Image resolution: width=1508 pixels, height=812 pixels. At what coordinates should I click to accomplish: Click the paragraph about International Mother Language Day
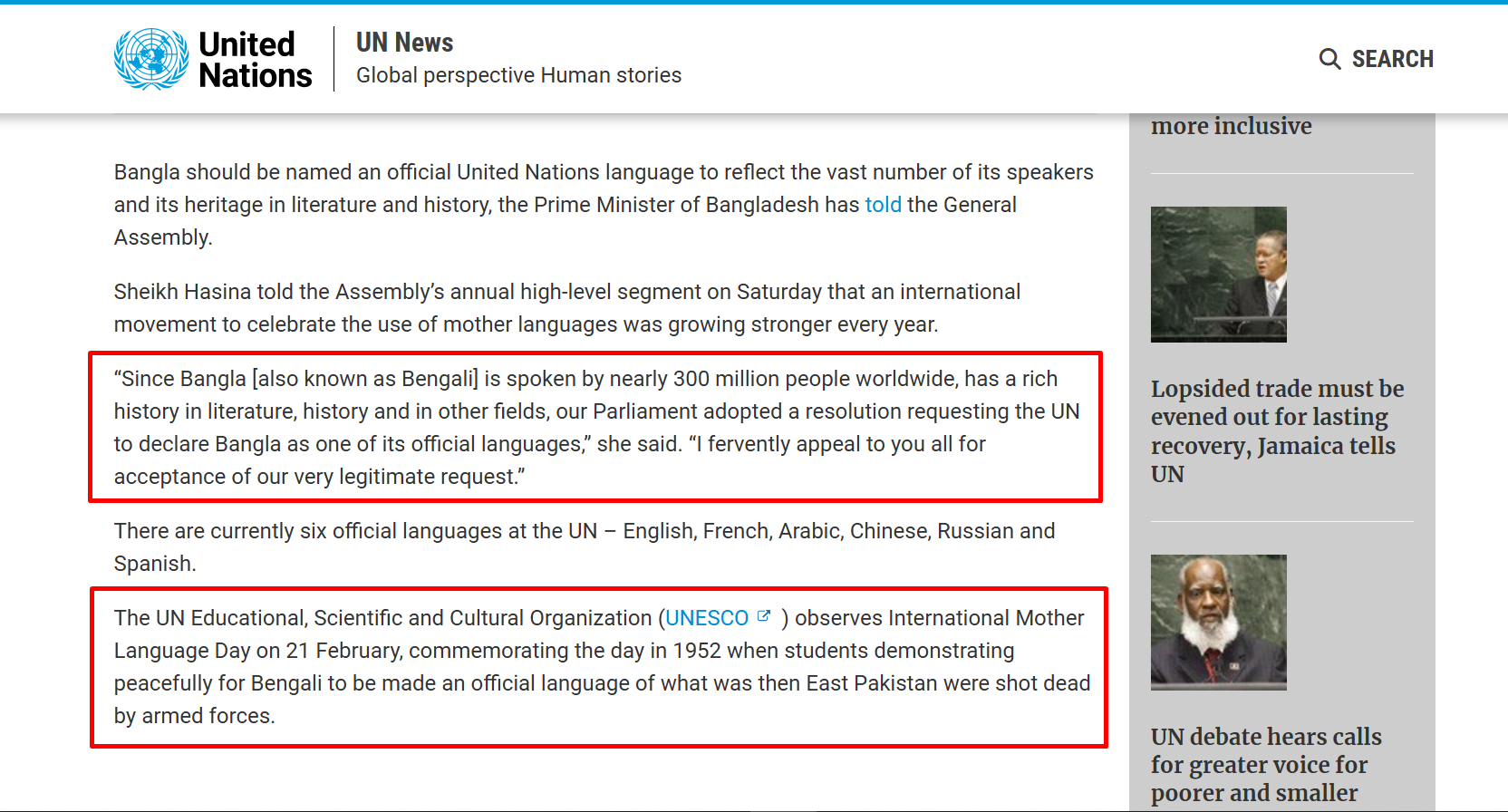[x=602, y=667]
